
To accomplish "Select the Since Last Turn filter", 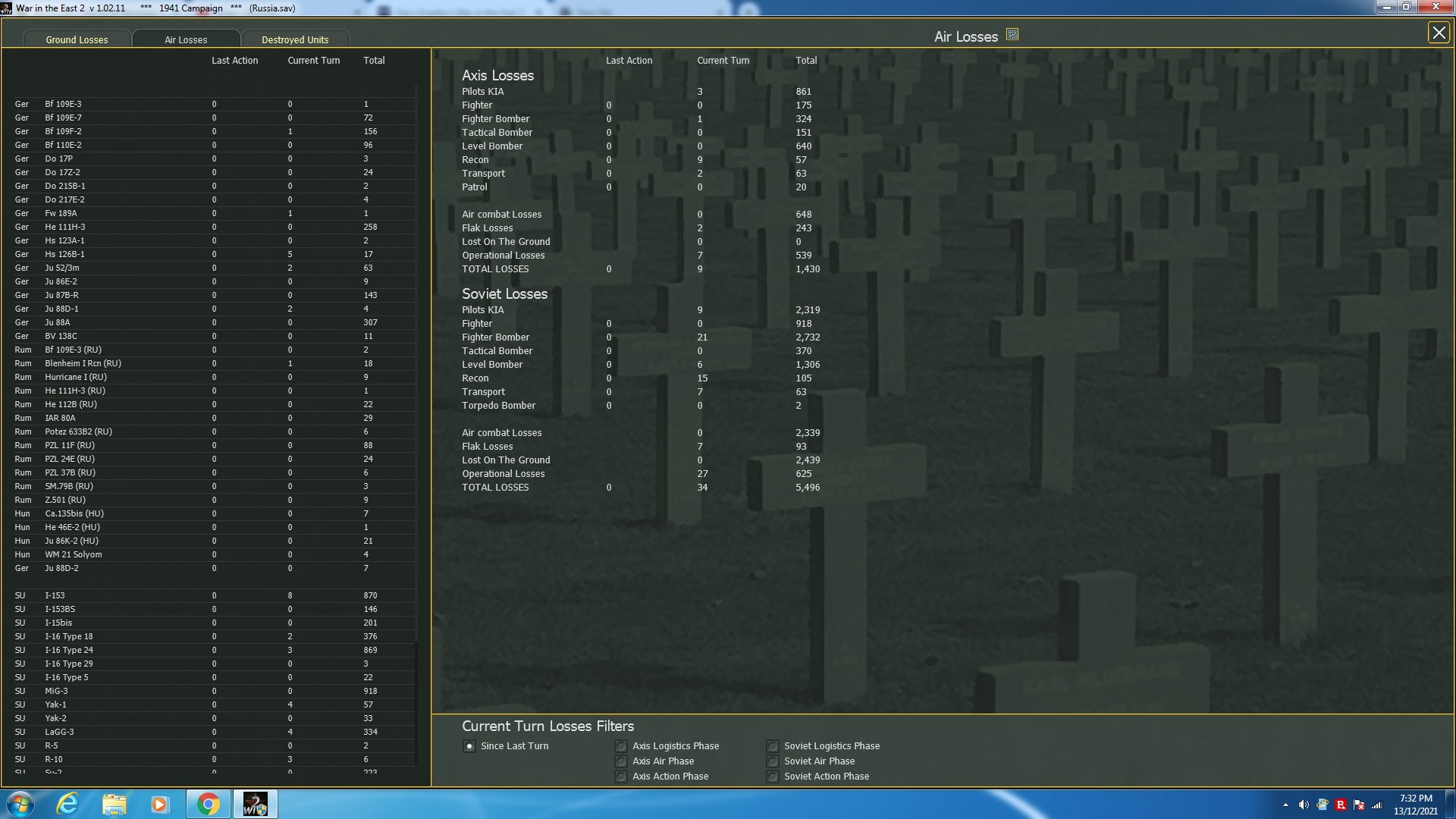I will point(469,746).
